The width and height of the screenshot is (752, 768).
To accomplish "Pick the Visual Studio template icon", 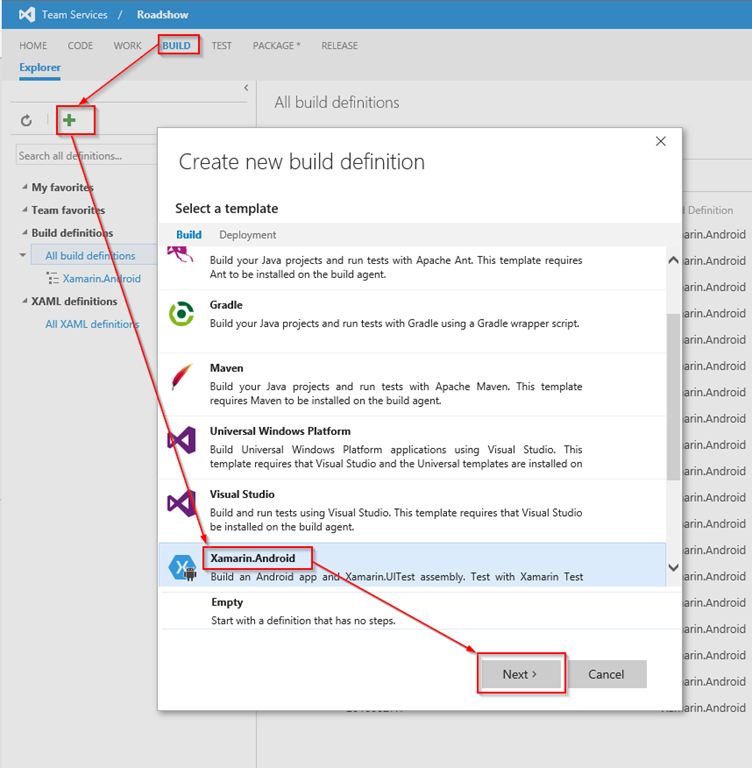I will click(x=181, y=503).
